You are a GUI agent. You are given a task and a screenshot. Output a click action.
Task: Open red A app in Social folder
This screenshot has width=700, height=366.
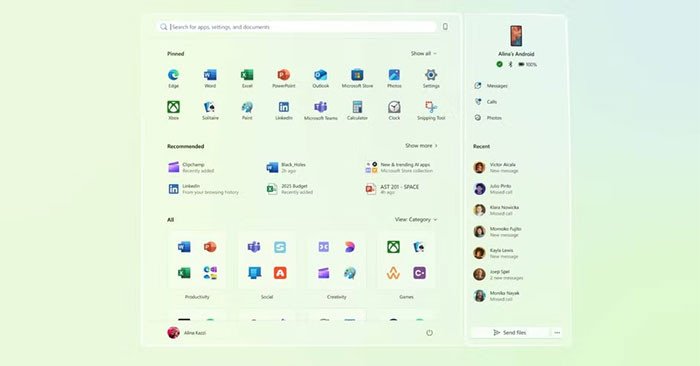click(280, 273)
